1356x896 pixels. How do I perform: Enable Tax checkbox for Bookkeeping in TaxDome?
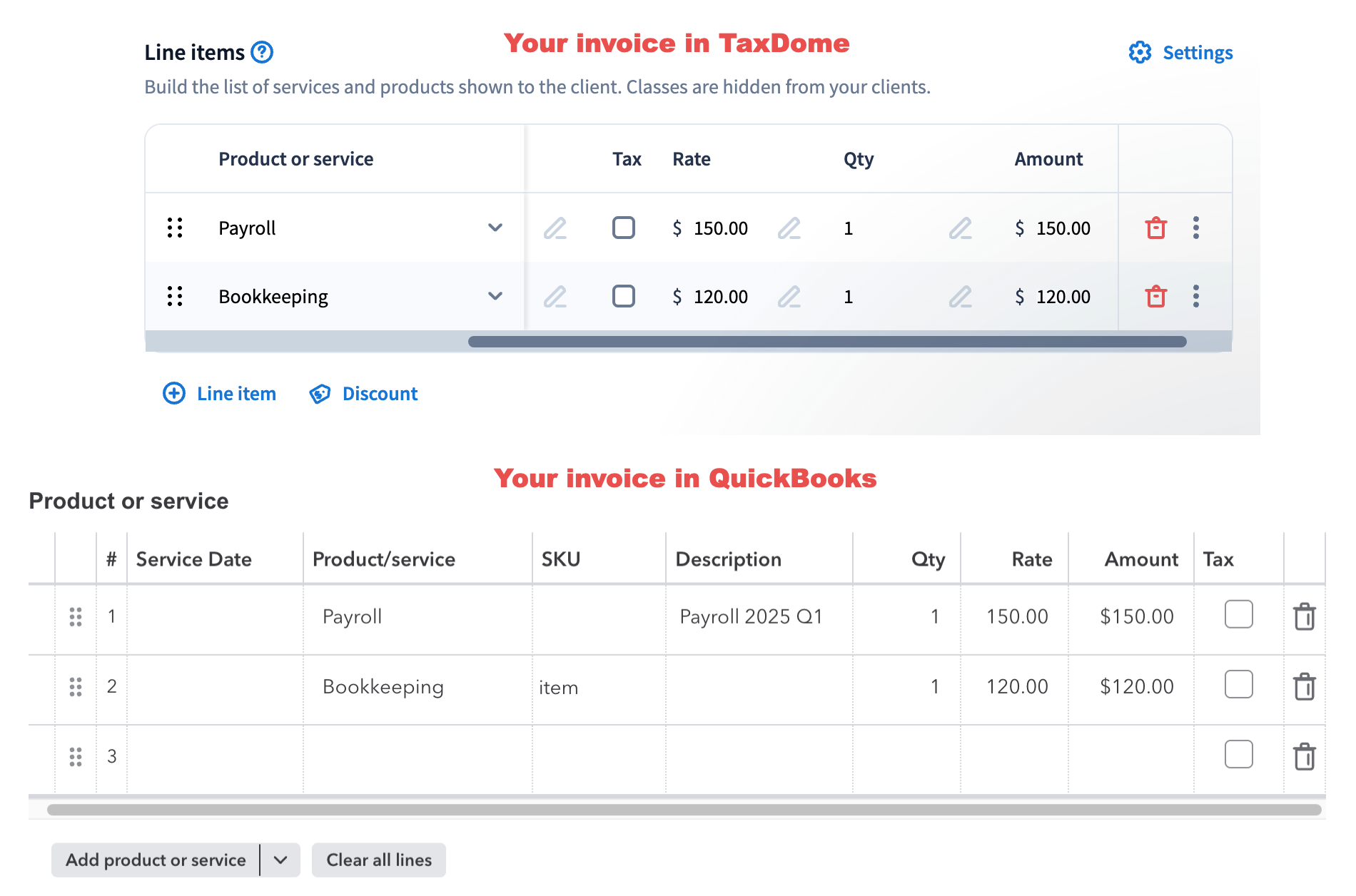[x=623, y=296]
